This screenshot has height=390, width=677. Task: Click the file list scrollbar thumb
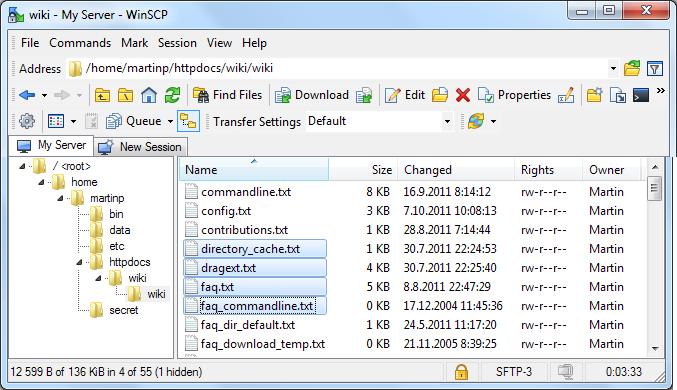(655, 188)
